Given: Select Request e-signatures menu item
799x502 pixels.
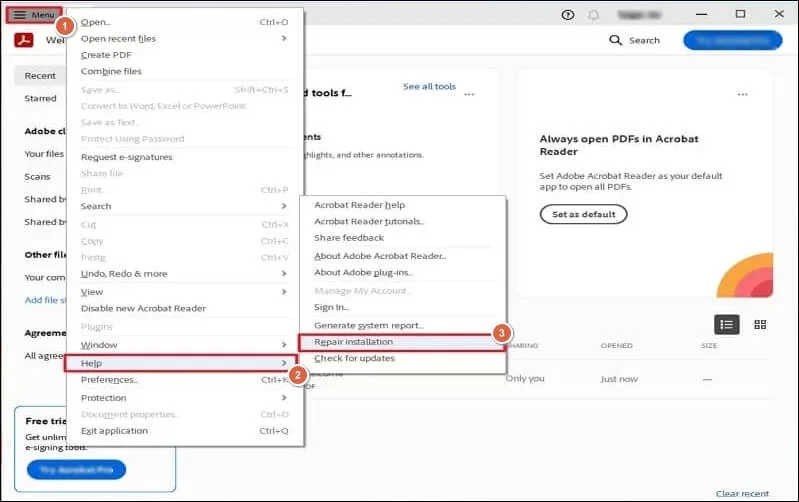Looking at the screenshot, I should (184, 157).
